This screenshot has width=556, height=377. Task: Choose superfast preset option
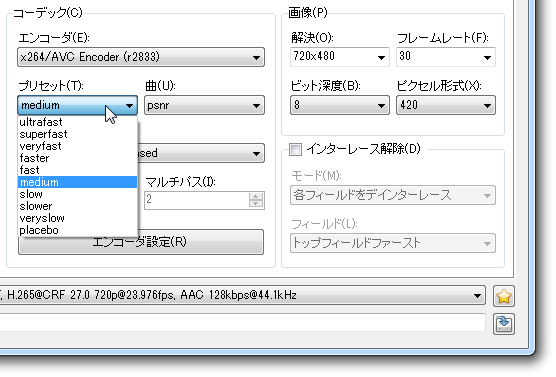click(77, 134)
